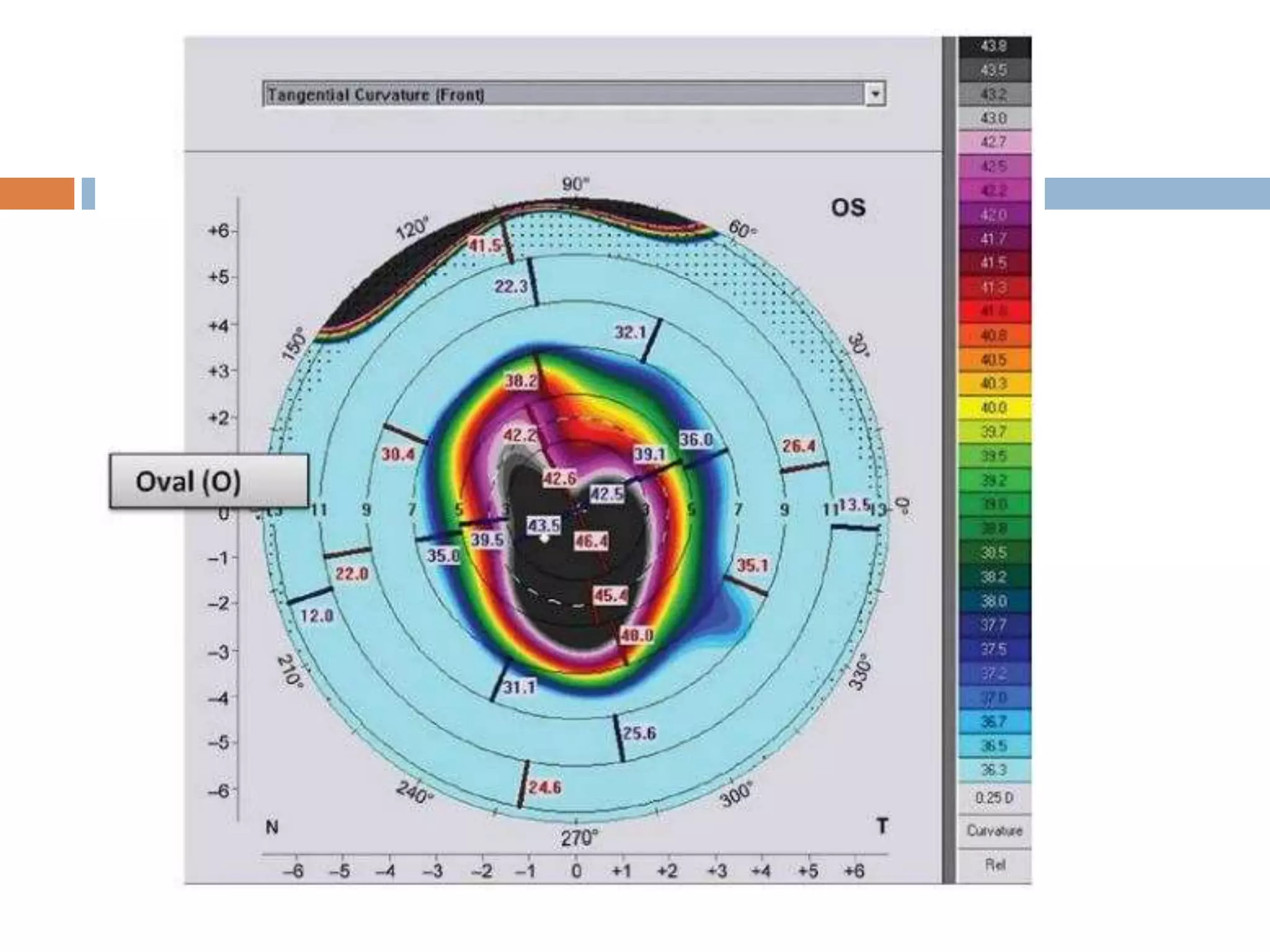Click the Curvature scale label
The width and height of the screenshot is (1270, 952).
tap(994, 831)
